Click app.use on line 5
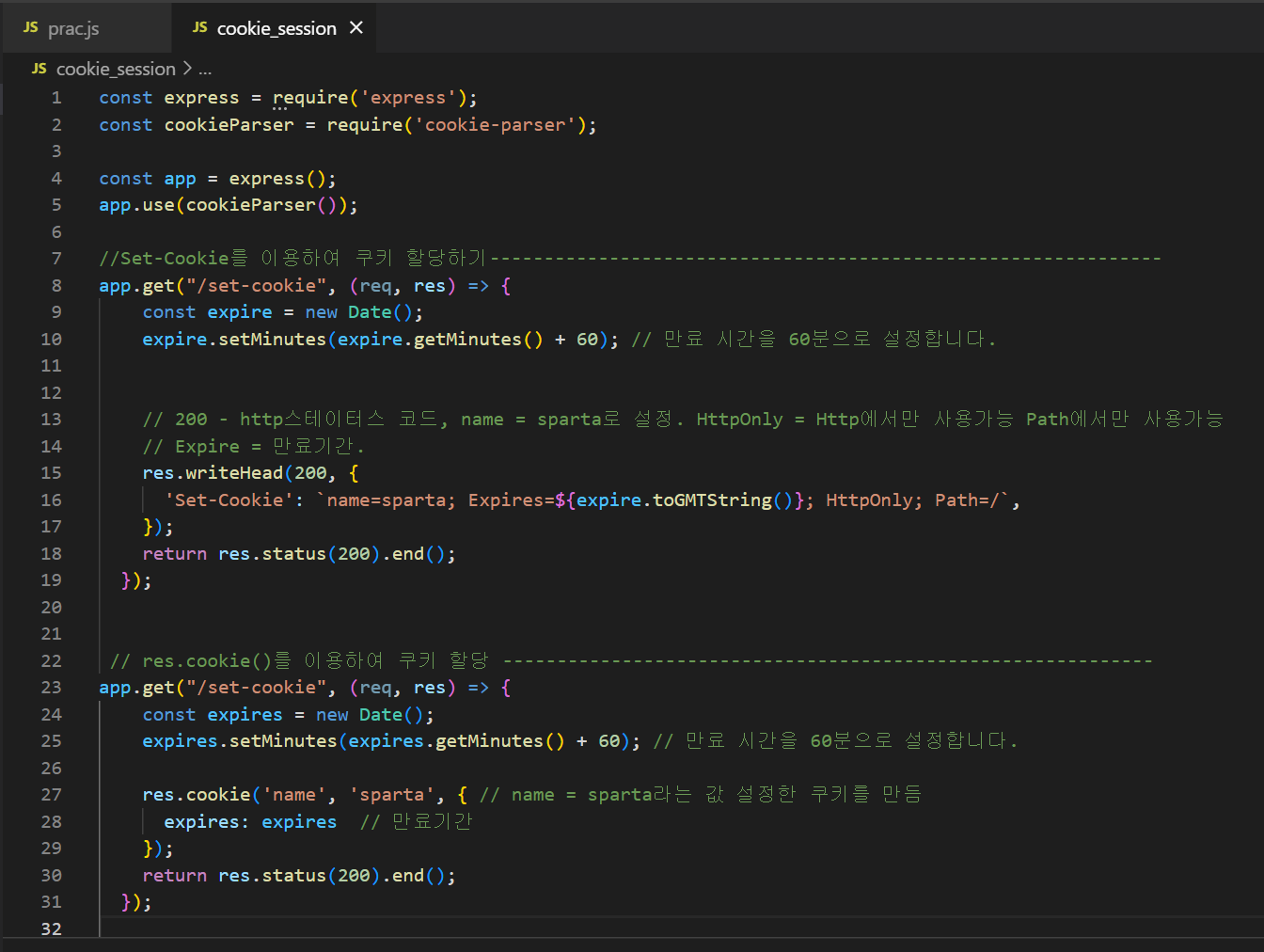The height and width of the screenshot is (952, 1264). 137,205
